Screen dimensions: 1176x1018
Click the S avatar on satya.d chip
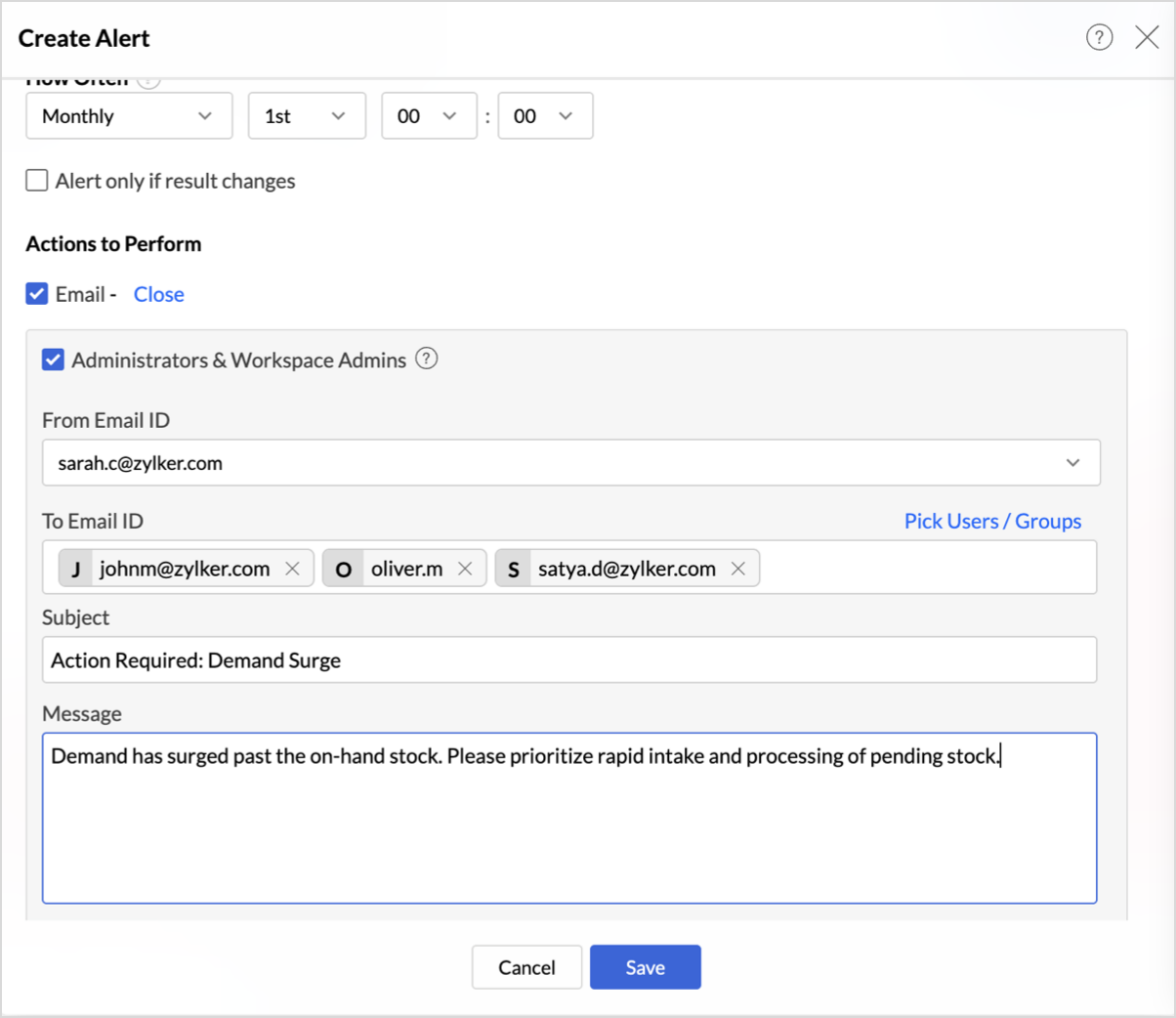[513, 569]
